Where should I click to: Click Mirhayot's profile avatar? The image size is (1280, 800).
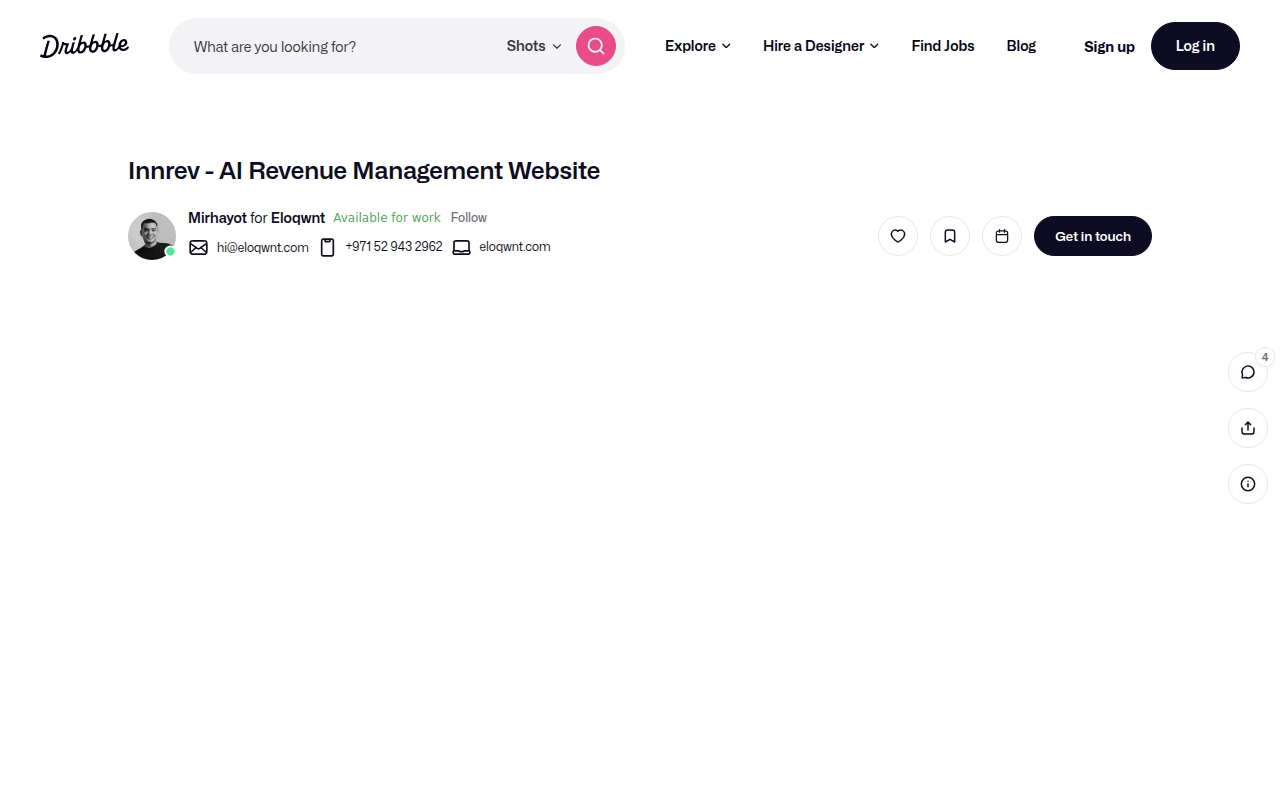point(151,236)
